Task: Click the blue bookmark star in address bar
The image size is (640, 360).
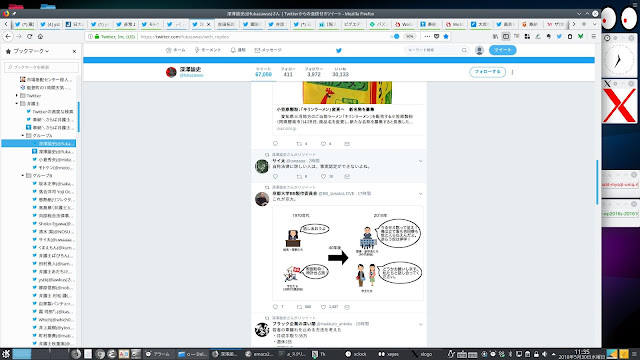Action: coord(446,36)
